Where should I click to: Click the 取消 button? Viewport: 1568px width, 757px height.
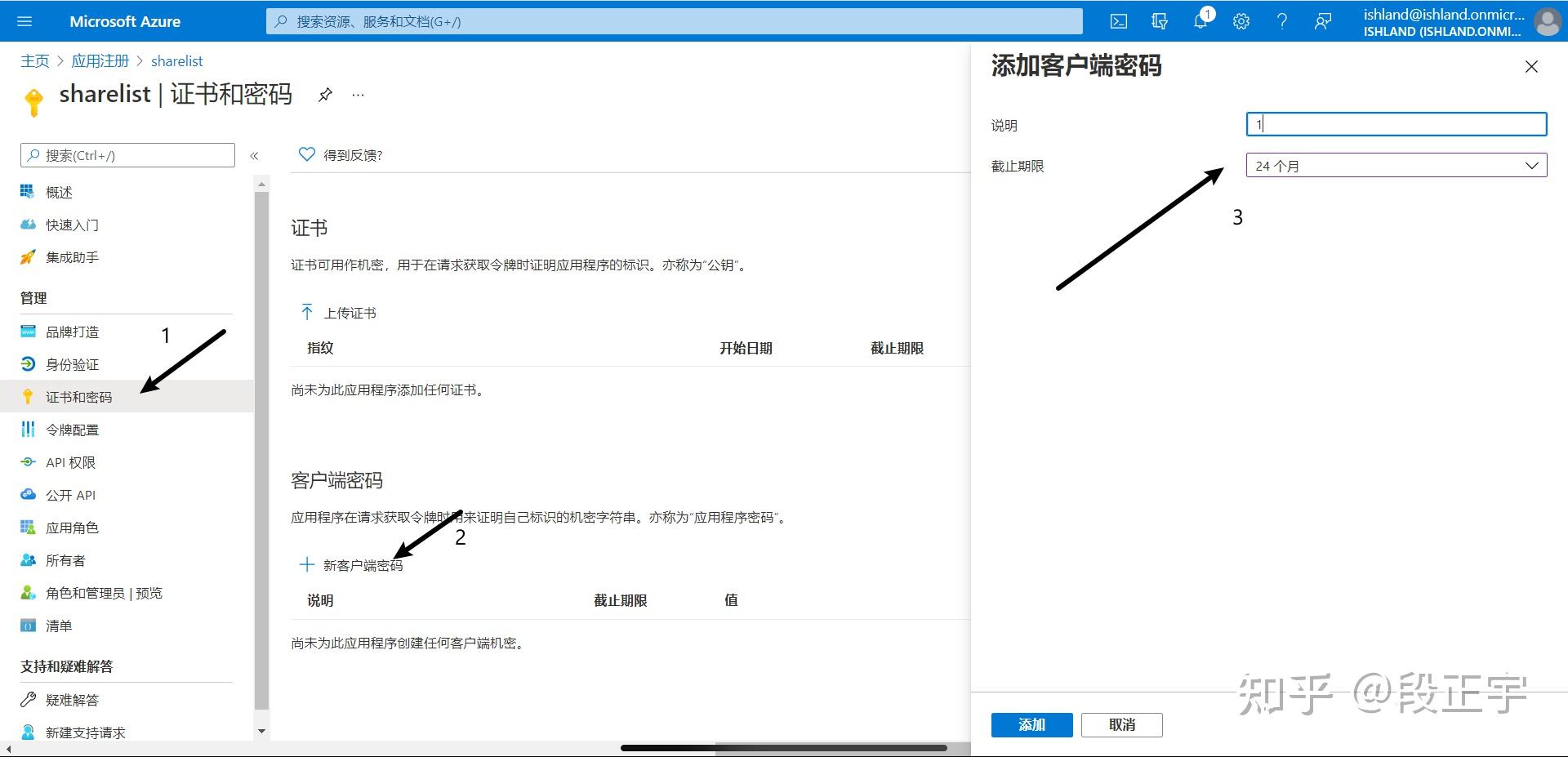[x=1122, y=724]
